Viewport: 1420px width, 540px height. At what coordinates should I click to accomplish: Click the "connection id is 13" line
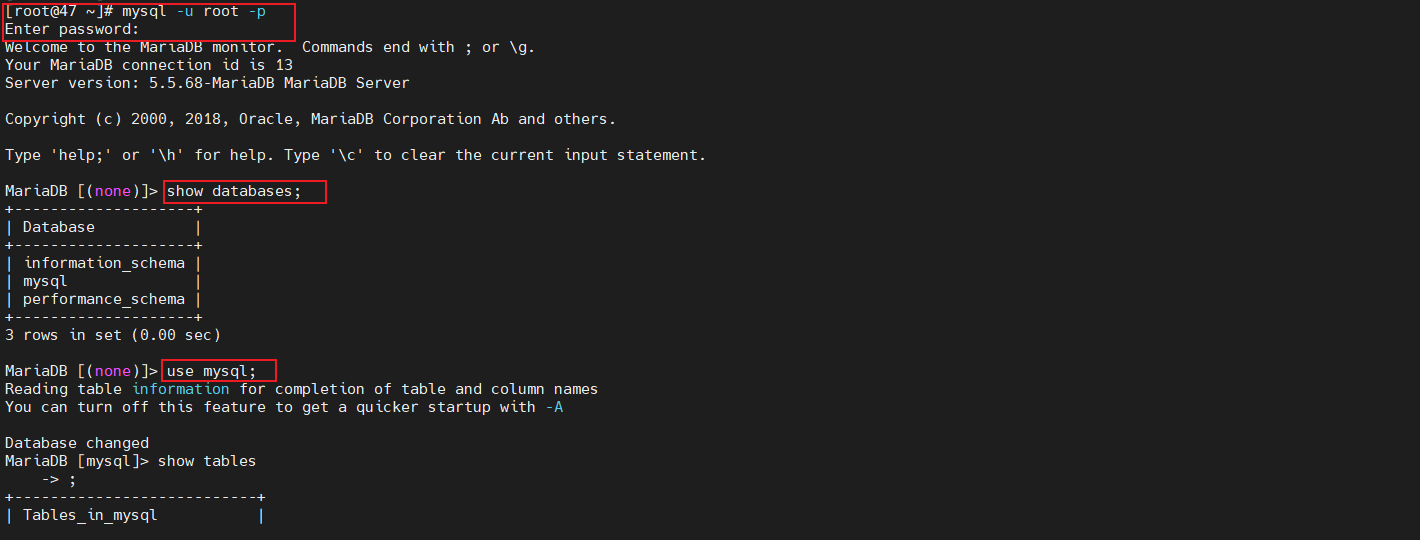[149, 65]
